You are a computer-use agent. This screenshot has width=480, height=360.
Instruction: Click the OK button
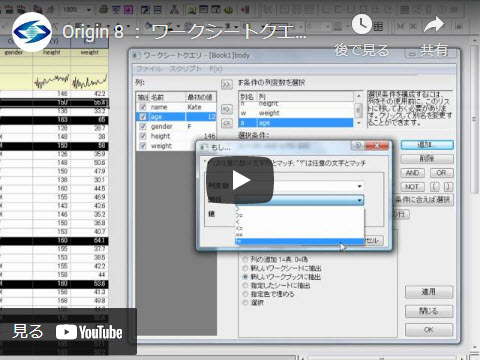tap(429, 330)
